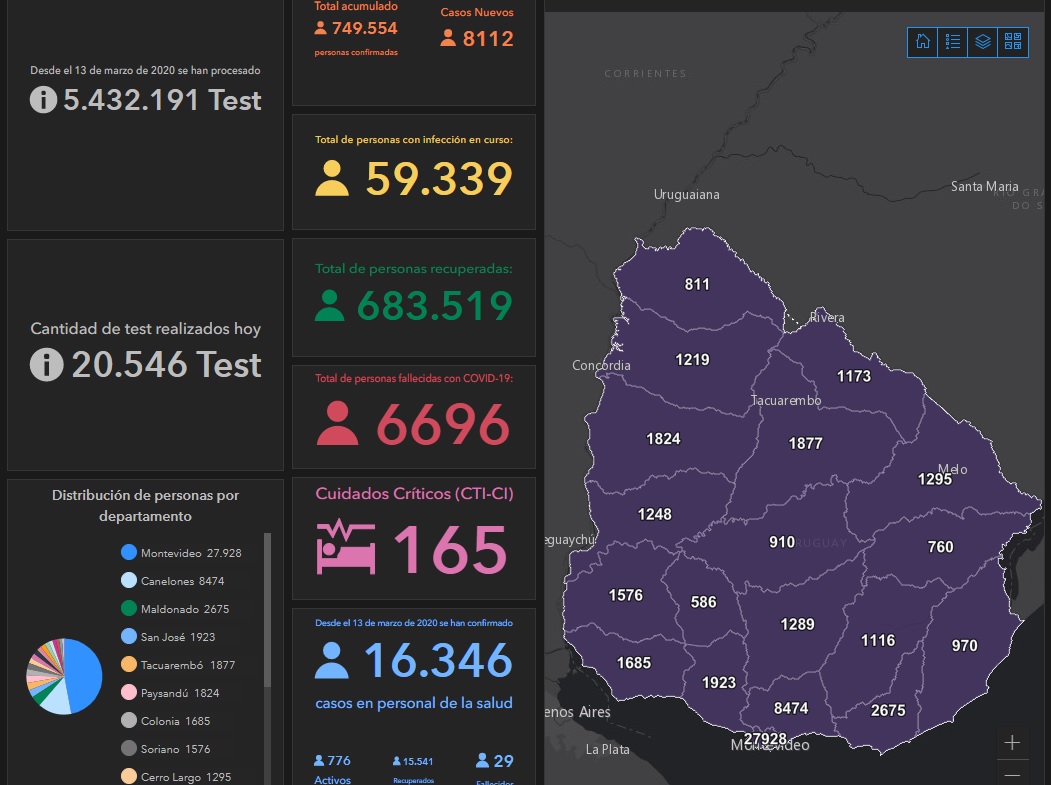This screenshot has width=1051, height=785.
Task: Select Montevideo blue legend swatch
Action: 128,553
